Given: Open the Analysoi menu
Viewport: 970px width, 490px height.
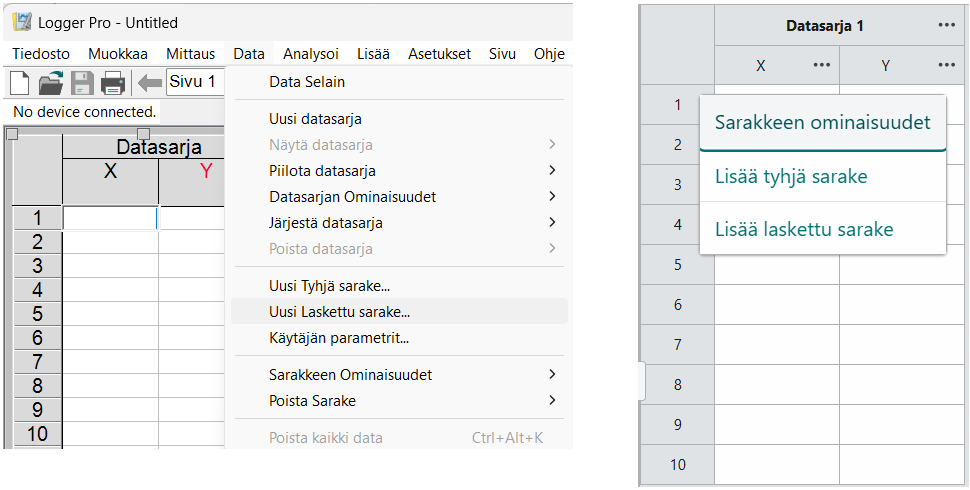Looking at the screenshot, I should pos(311,54).
